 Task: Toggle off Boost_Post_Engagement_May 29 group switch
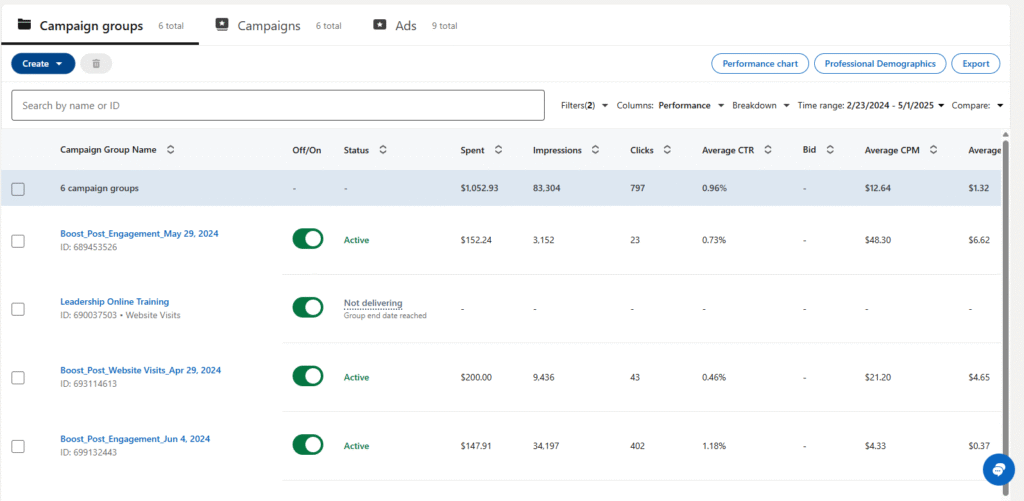coord(308,239)
